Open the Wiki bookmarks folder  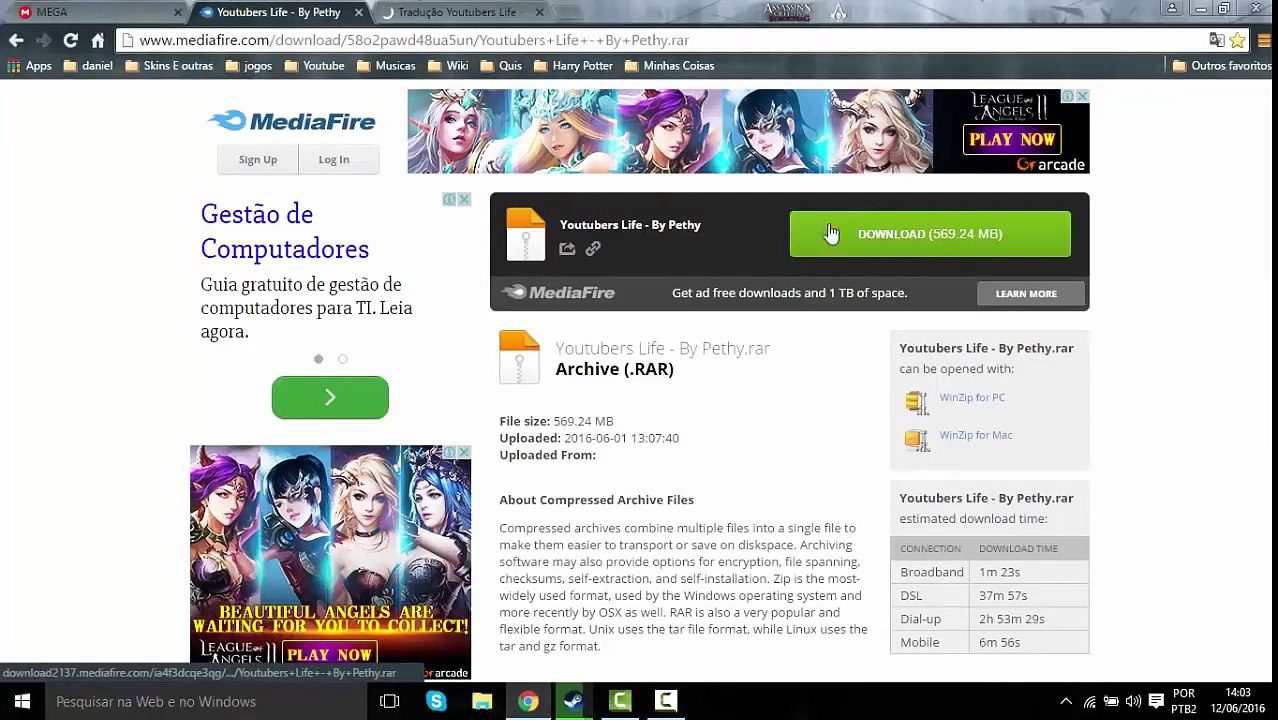(x=448, y=66)
